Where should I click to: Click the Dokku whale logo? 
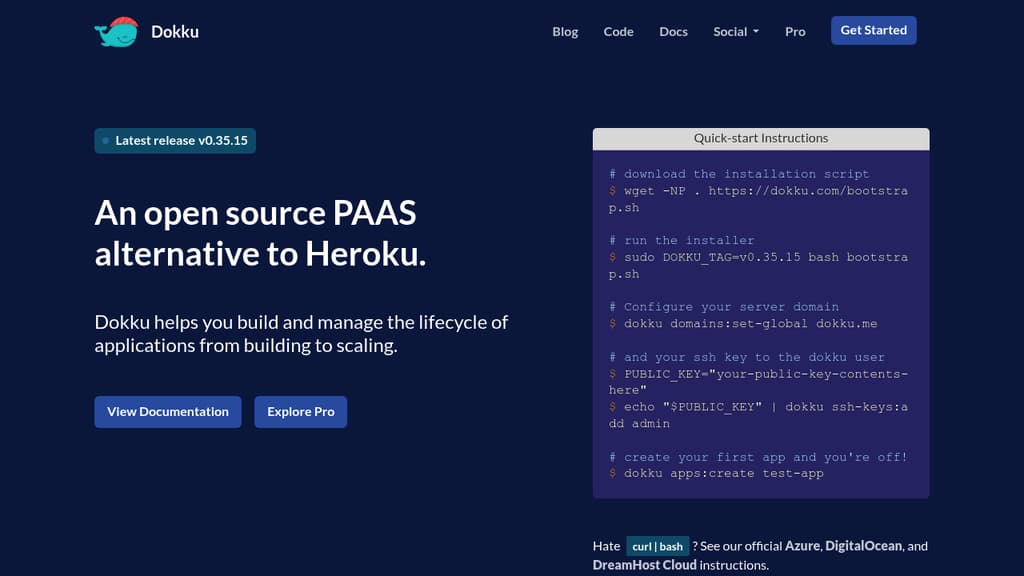point(115,32)
